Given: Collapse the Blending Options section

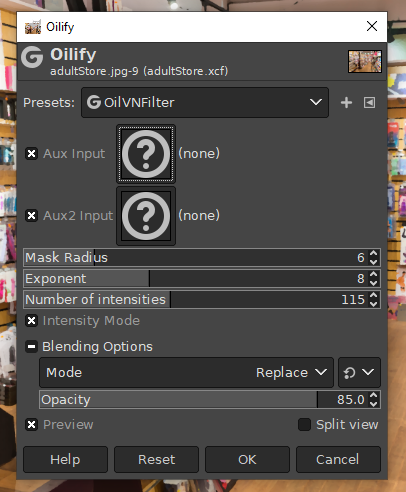Looking at the screenshot, I should click(32, 347).
